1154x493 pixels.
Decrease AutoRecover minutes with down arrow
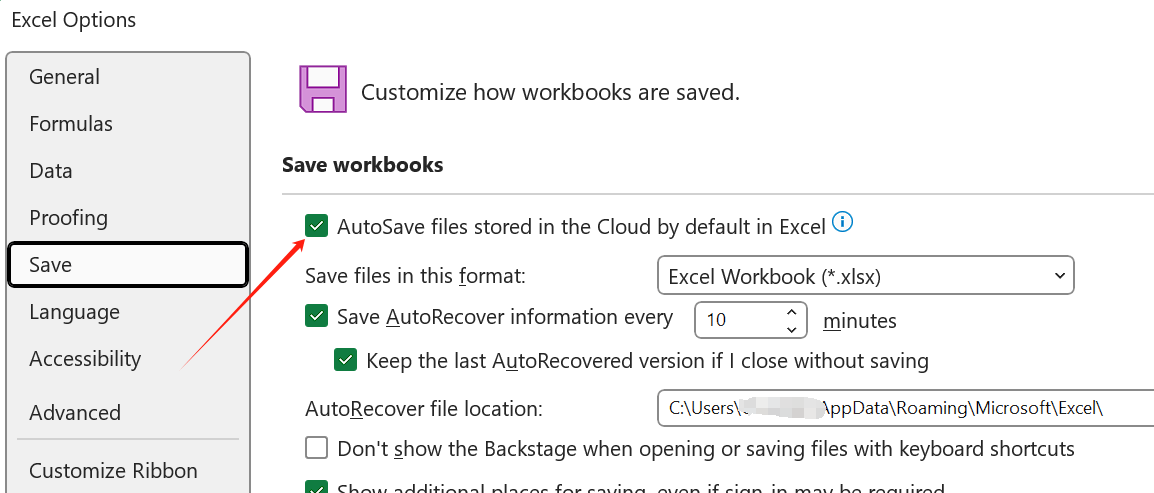point(791,330)
